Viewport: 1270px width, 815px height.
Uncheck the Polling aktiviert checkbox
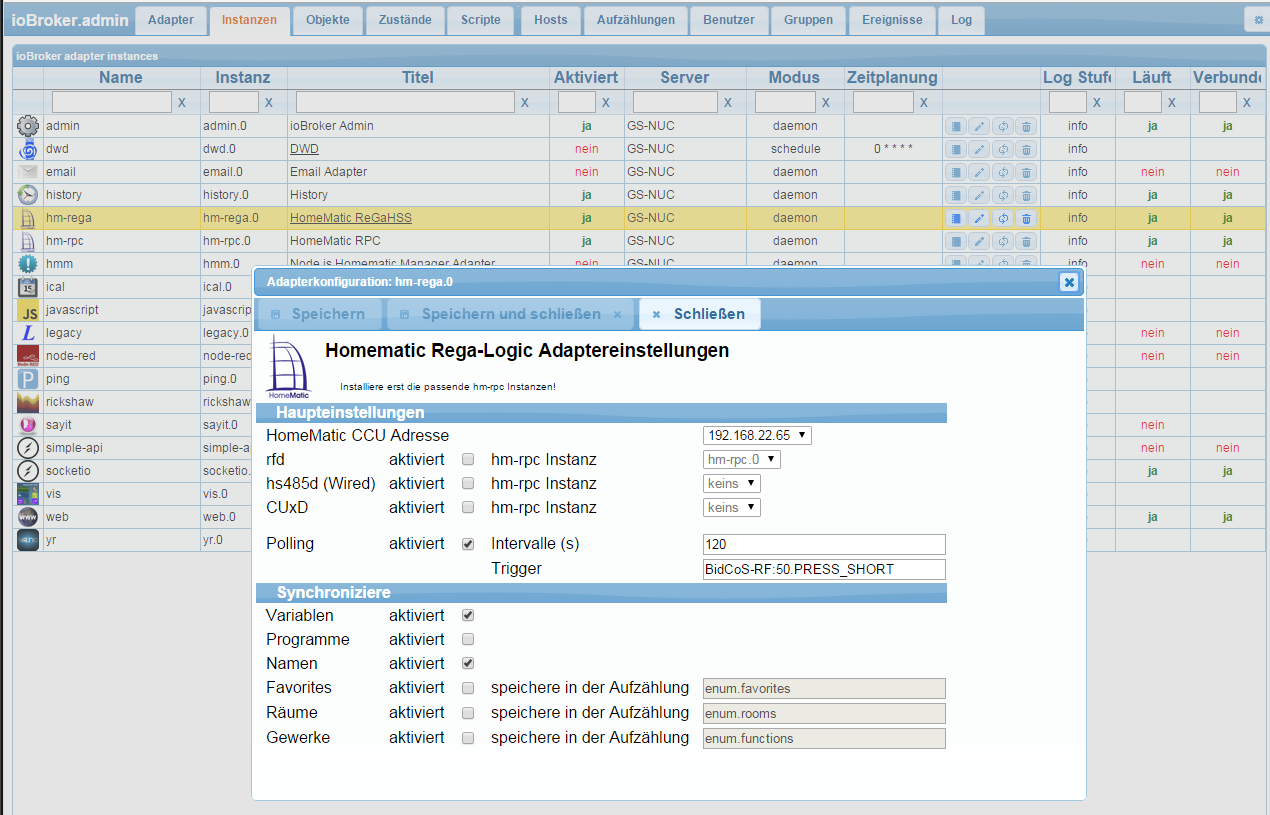pyautogui.click(x=468, y=544)
